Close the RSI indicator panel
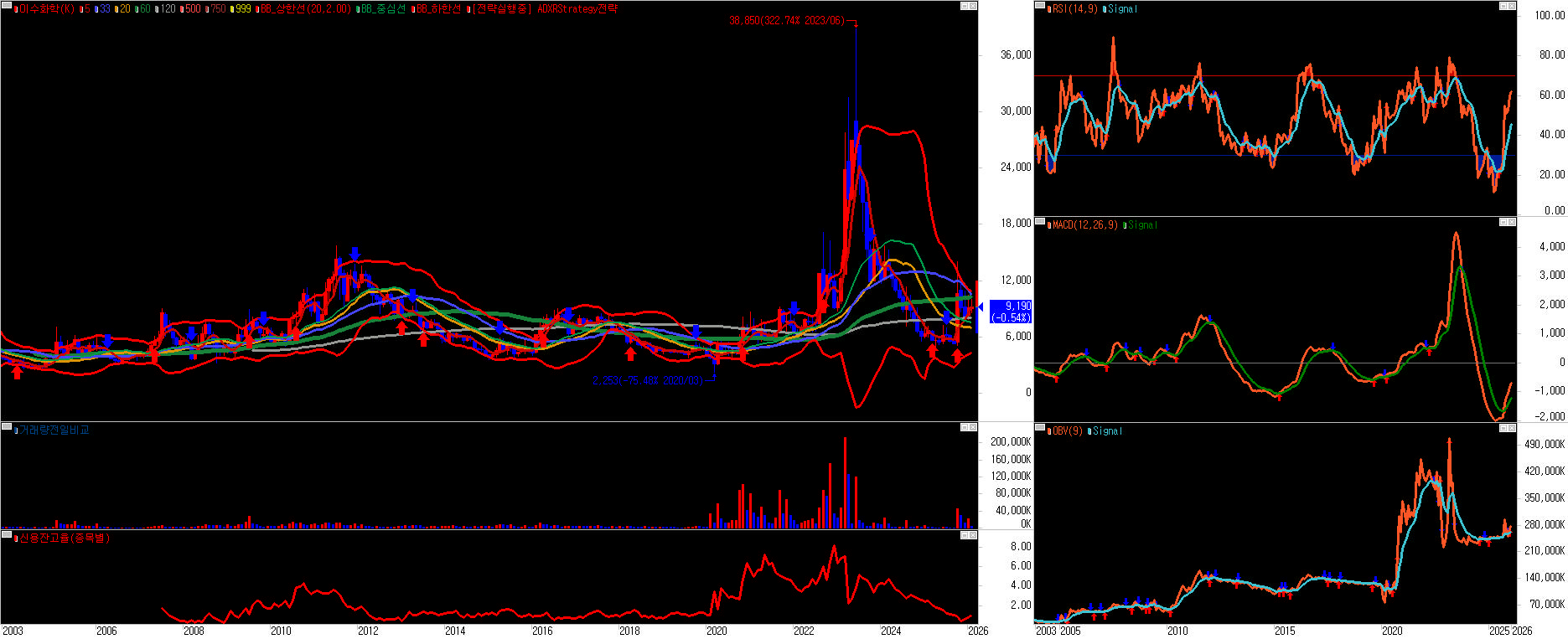The width and height of the screenshot is (1568, 639). 1512,6
